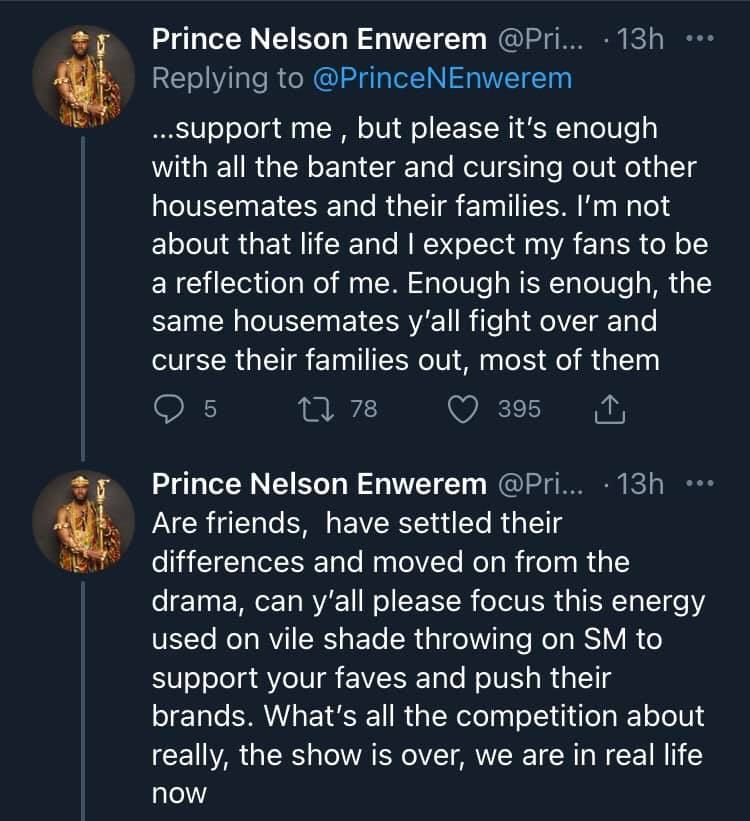Click the retweet count number 78
The image size is (750, 821).
coord(363,408)
